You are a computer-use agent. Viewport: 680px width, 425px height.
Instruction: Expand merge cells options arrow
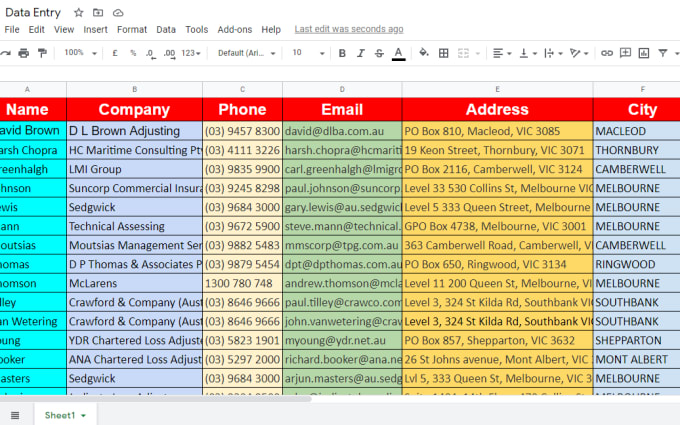[x=477, y=53]
